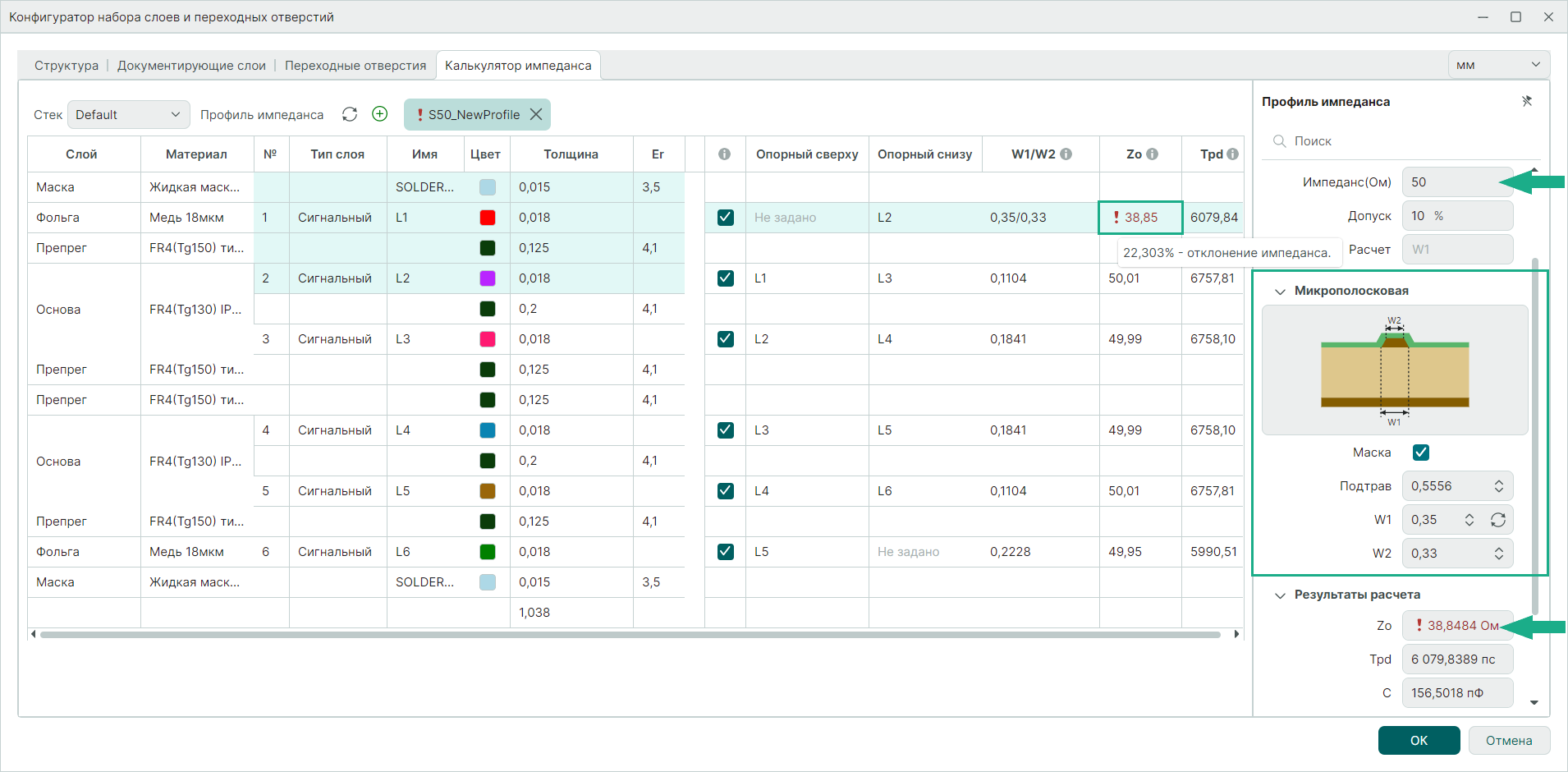Recalculate W1 width with refresh icon
Screen dimensions: 1568x772
1498,520
